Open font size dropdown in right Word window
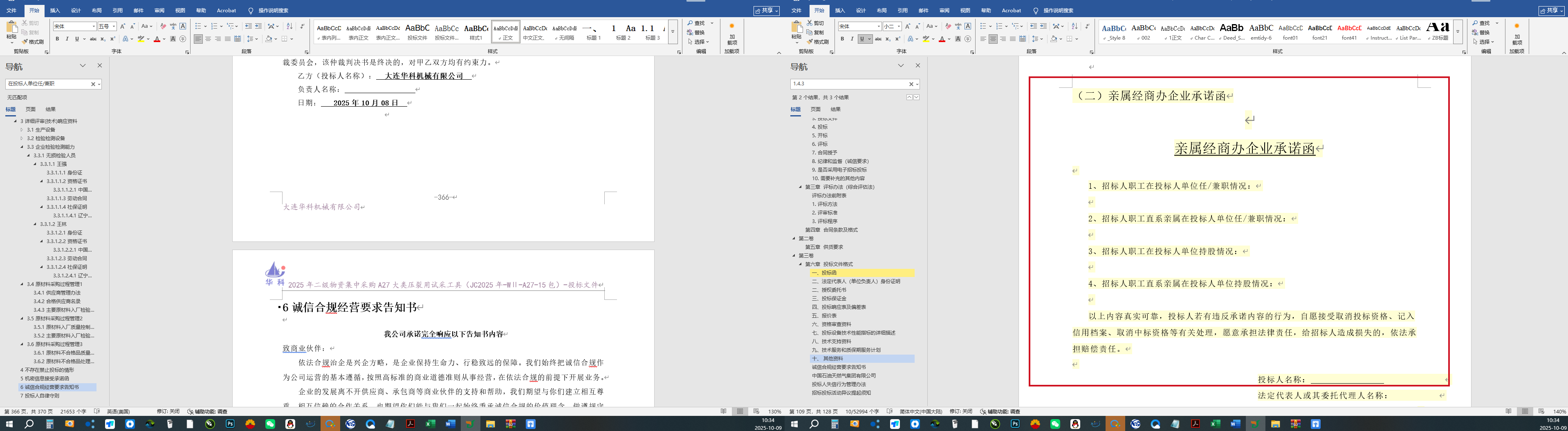Image resolution: width=1568 pixels, height=431 pixels. tap(899, 26)
